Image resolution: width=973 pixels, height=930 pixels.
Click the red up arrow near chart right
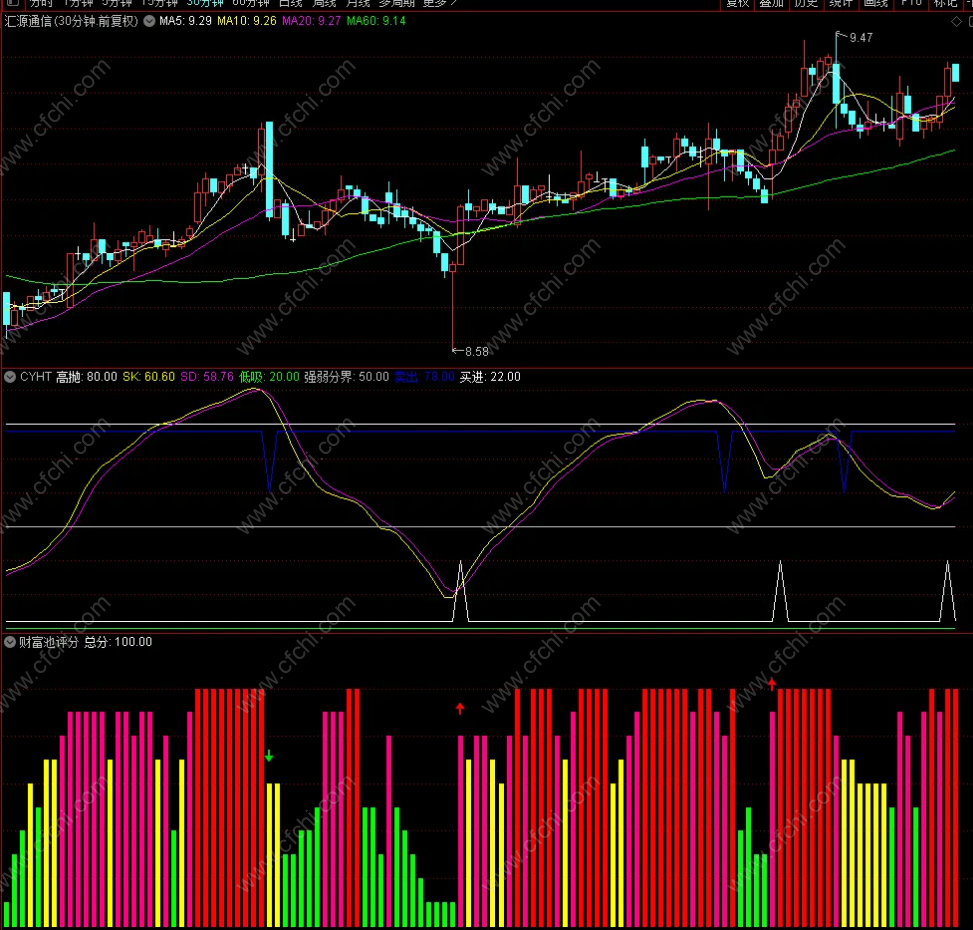click(x=772, y=683)
